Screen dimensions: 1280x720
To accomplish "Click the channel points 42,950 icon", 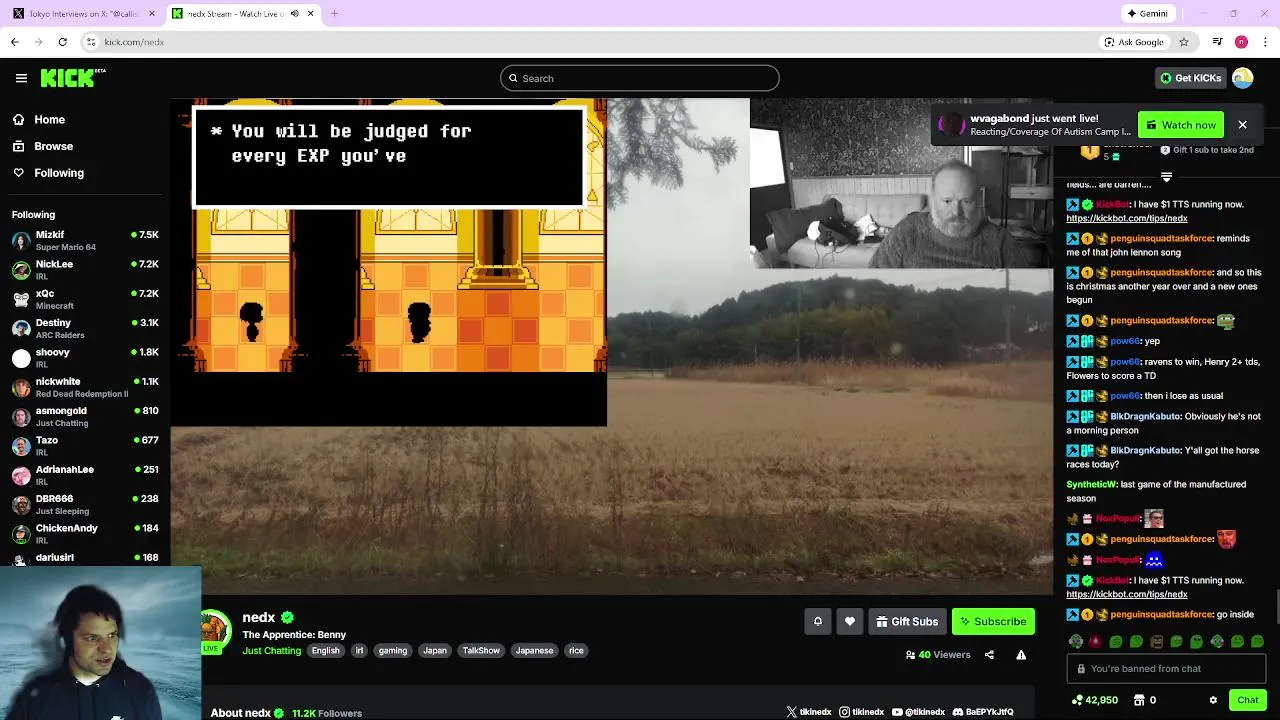I will click(1076, 700).
